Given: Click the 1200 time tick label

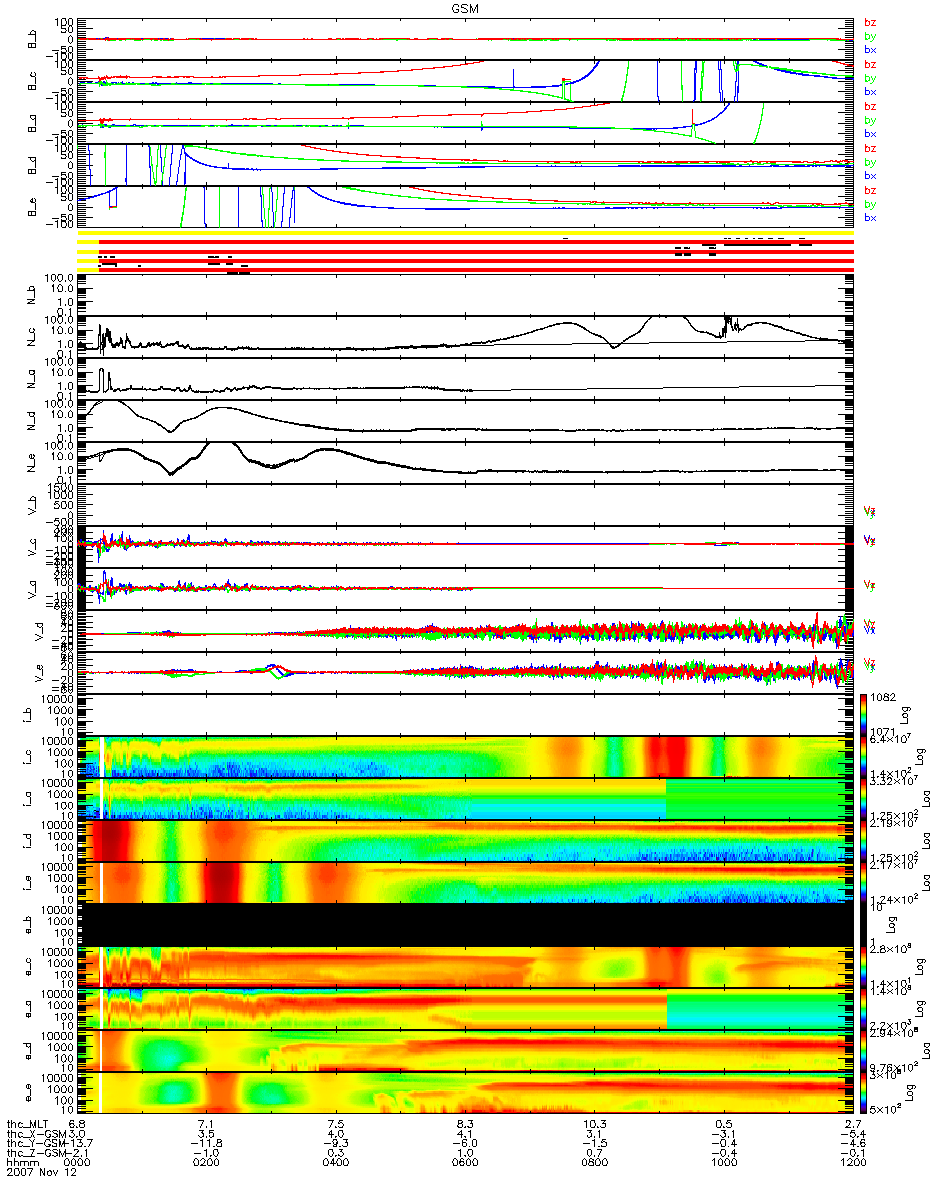Looking at the screenshot, I should pyautogui.click(x=853, y=1164).
